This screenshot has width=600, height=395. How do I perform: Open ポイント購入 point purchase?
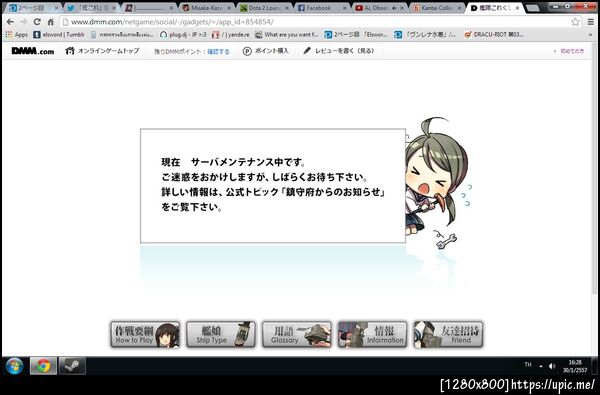click(x=266, y=51)
